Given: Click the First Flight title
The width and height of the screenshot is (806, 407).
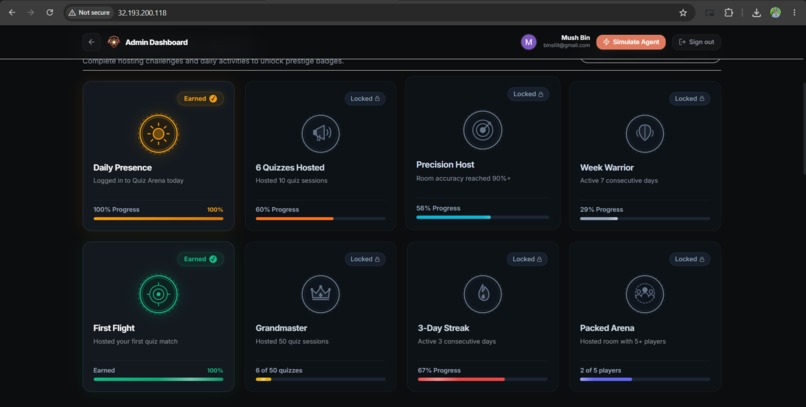Looking at the screenshot, I should [114, 328].
